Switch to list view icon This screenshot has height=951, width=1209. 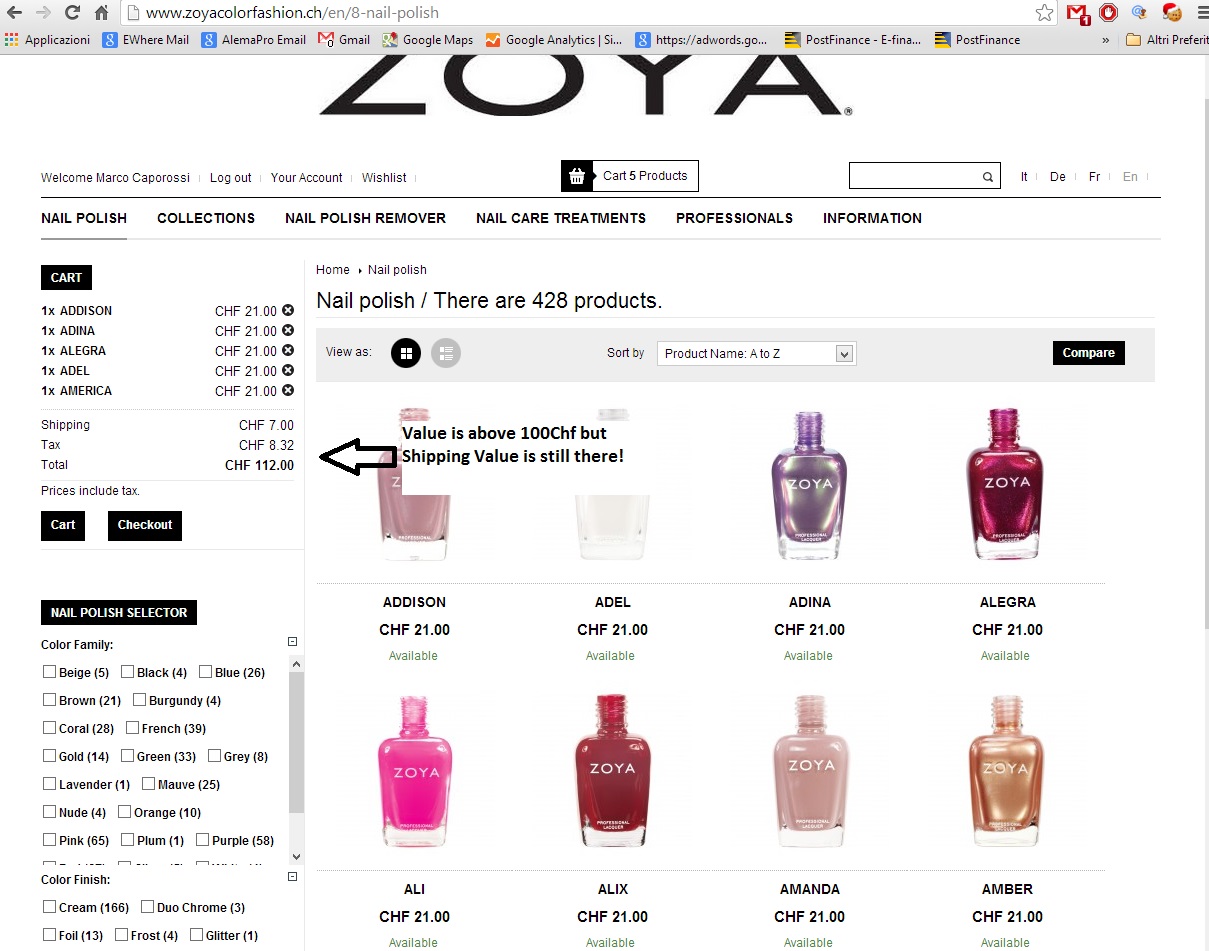(x=446, y=352)
